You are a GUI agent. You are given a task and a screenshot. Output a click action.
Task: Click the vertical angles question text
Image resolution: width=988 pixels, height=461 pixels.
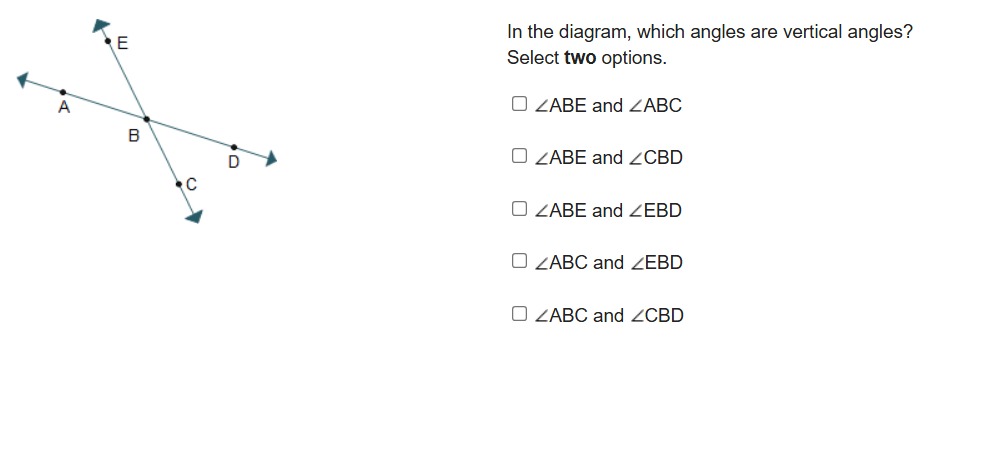pyautogui.click(x=709, y=32)
